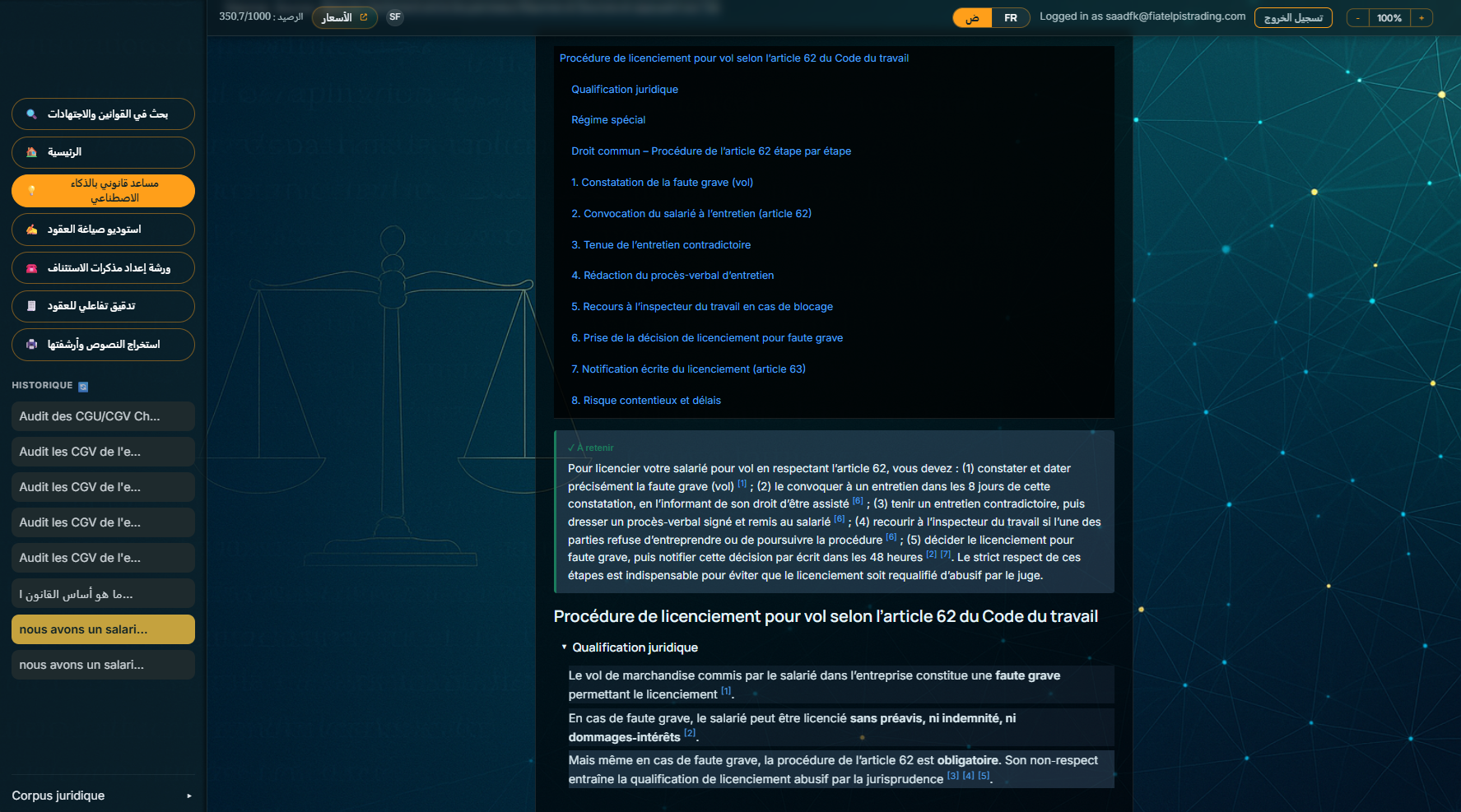1461x812 pixels.
Task: Refresh the Historique list
Action: click(x=81, y=385)
